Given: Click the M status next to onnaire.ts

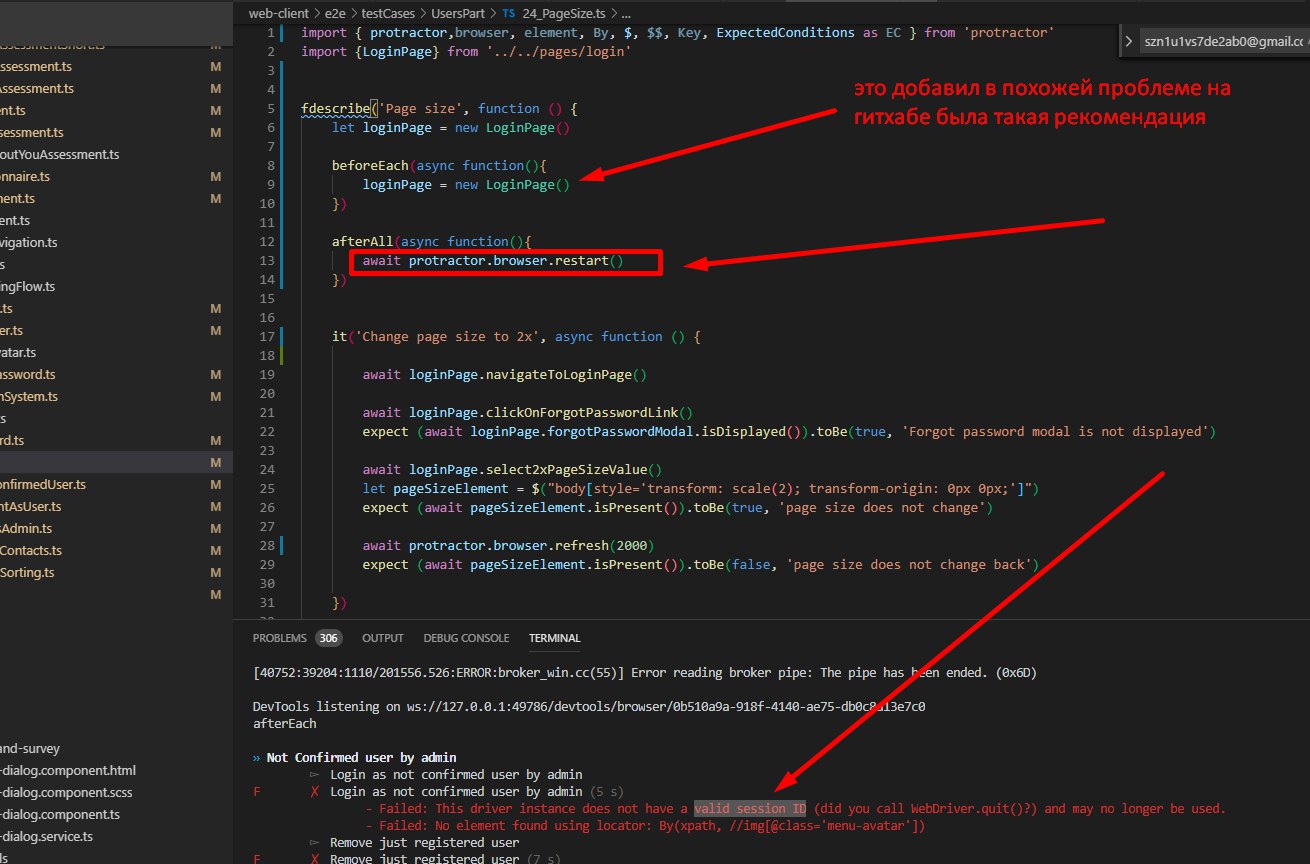Looking at the screenshot, I should click(215, 176).
